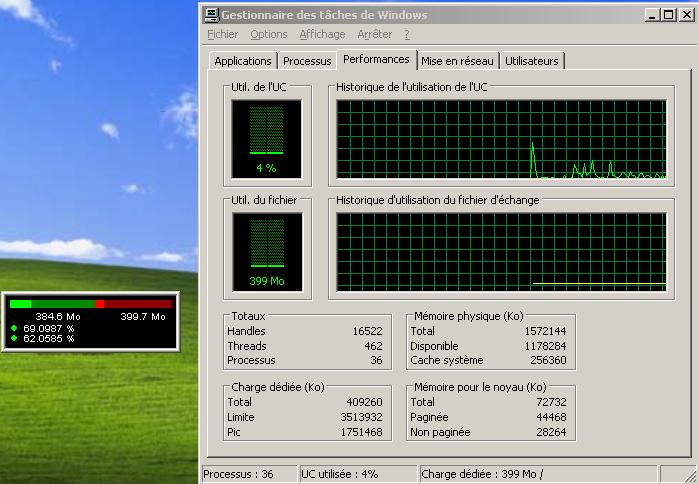Screen dimensions: 699x484
Task: Click the Task Manager title bar icon
Action: click(212, 15)
